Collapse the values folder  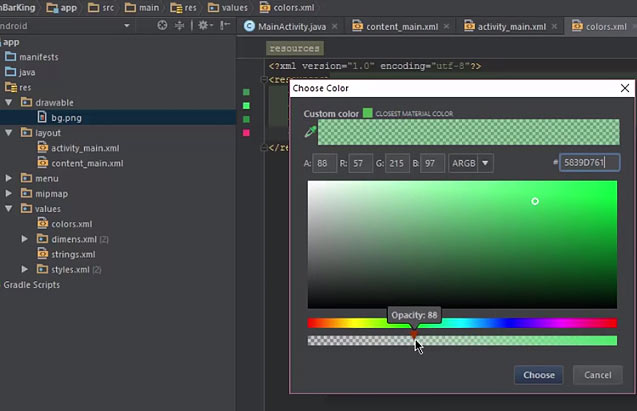pyautogui.click(x=9, y=209)
